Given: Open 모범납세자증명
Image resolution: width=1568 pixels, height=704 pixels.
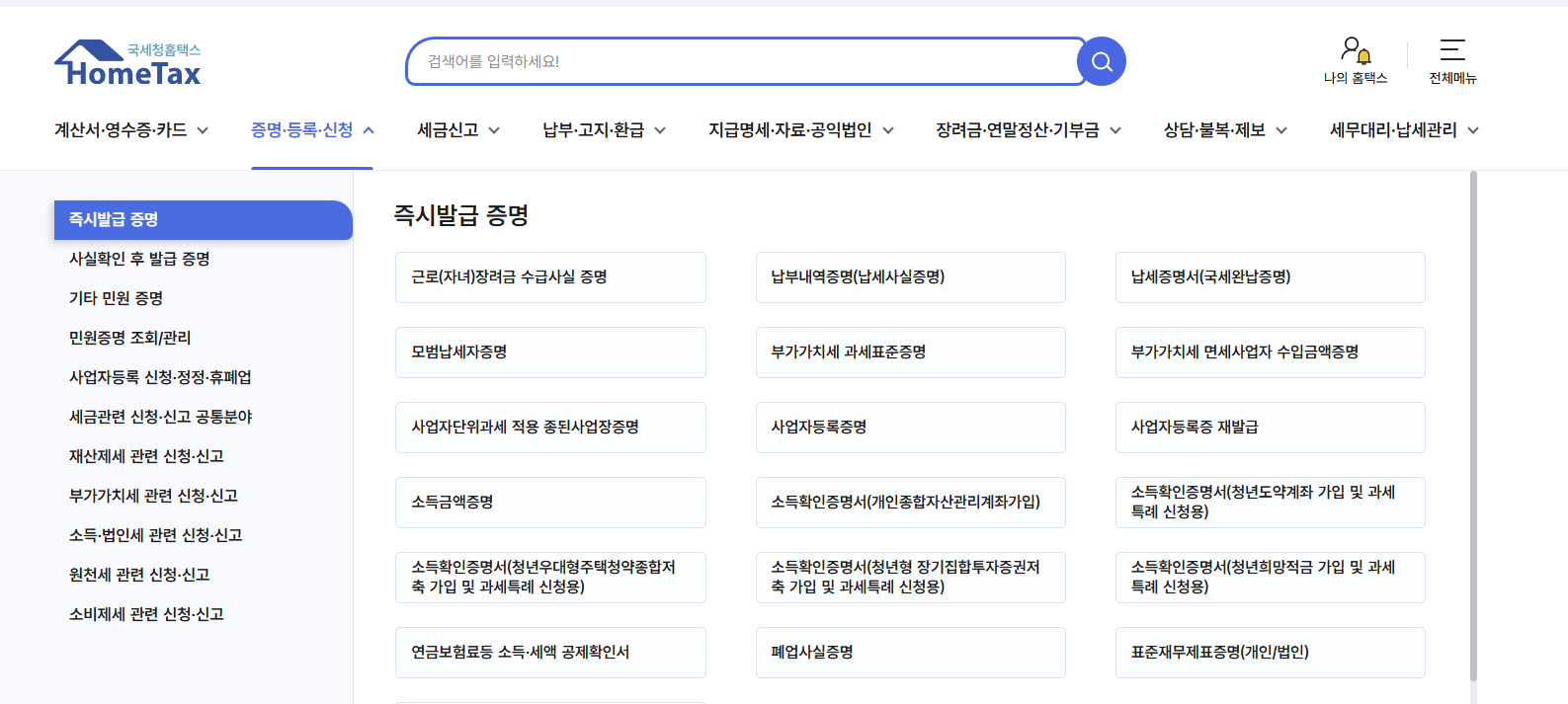Looking at the screenshot, I should (x=550, y=352).
